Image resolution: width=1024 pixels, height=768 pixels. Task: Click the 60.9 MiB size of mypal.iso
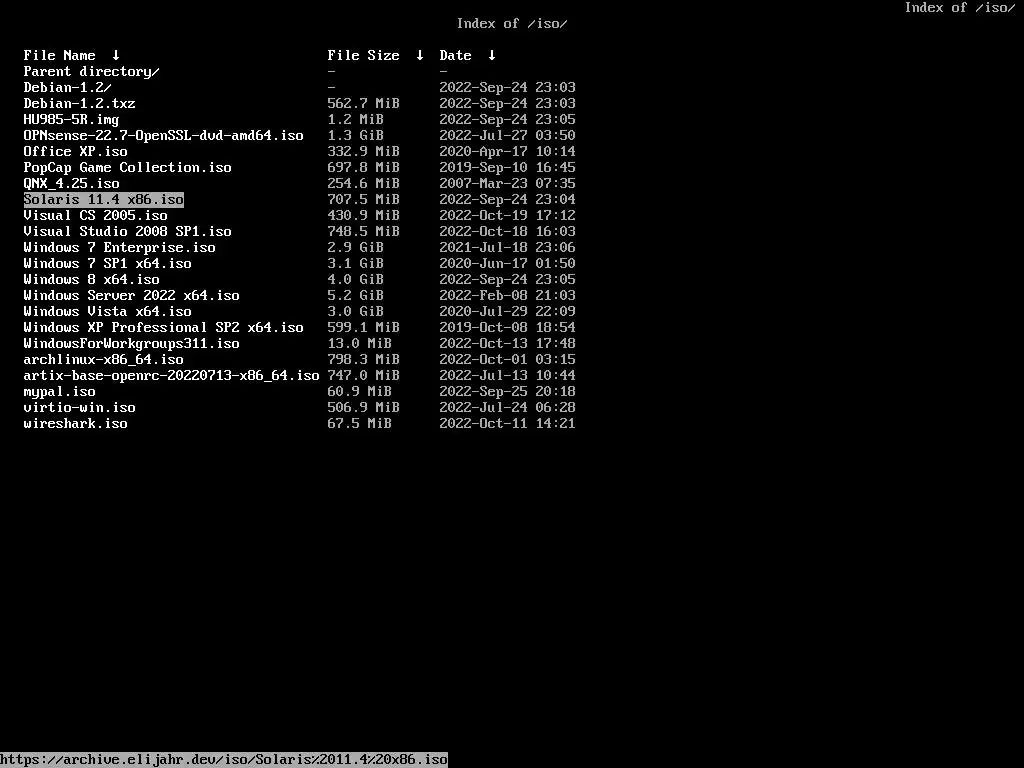[x=359, y=391]
